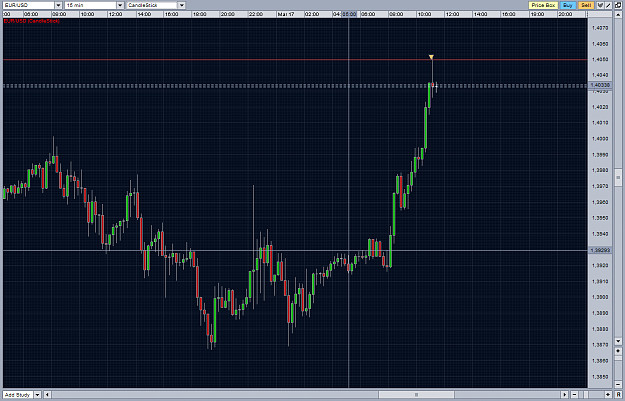Click the horizontal zoom expand arrows button
Image resolution: width=625 pixels, height=401 pixels.
tap(608, 394)
